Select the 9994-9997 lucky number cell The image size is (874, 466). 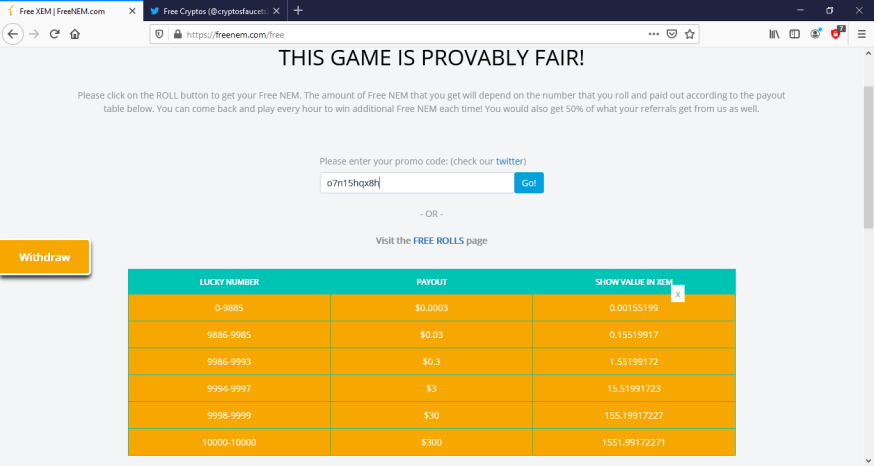(229, 389)
